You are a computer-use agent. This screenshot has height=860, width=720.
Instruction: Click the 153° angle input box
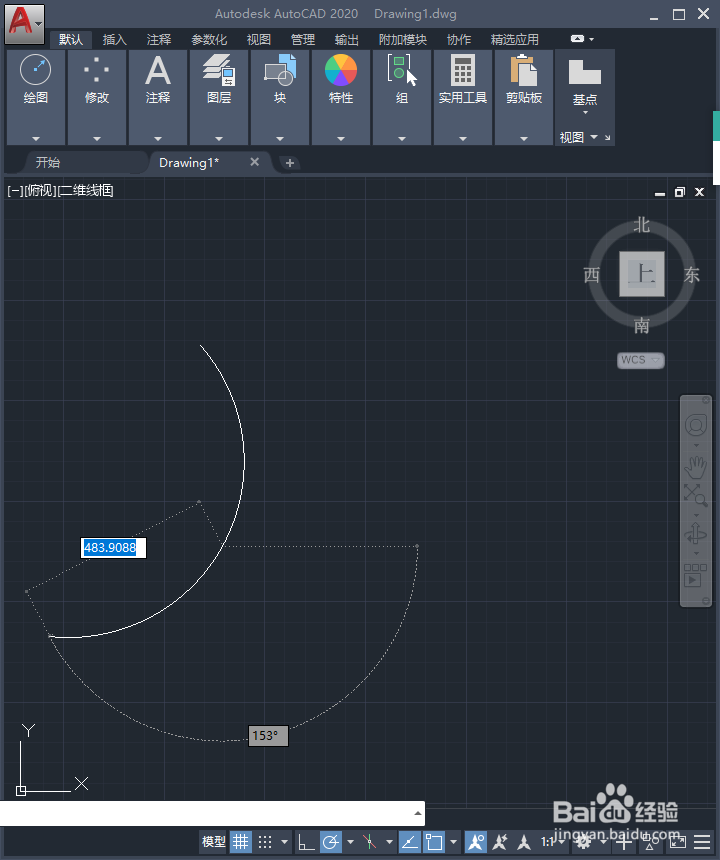tap(268, 735)
